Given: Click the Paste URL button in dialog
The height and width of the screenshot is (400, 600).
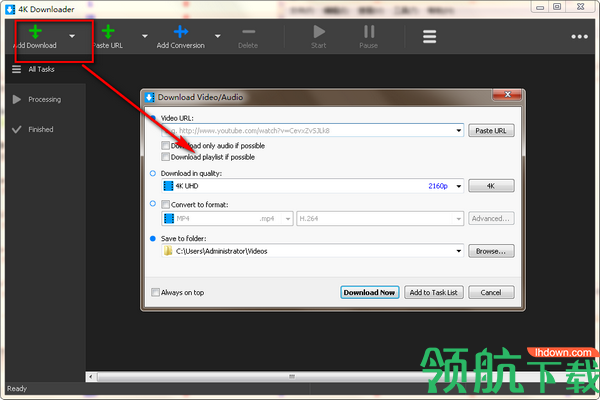Looking at the screenshot, I should [491, 131].
